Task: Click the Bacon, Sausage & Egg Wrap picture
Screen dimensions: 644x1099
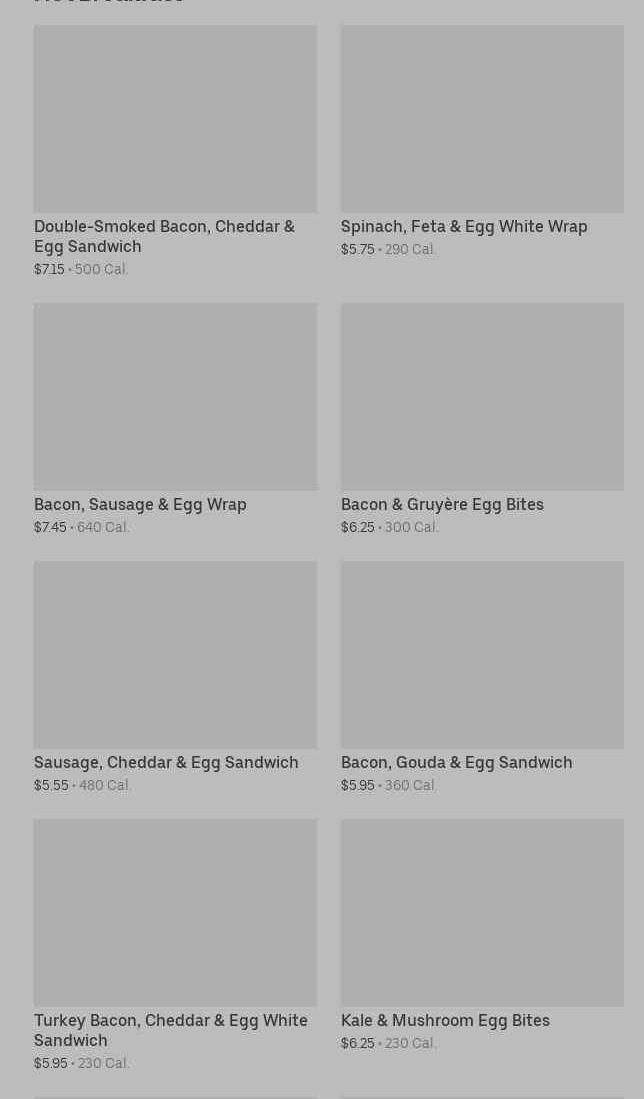Action: tap(175, 396)
